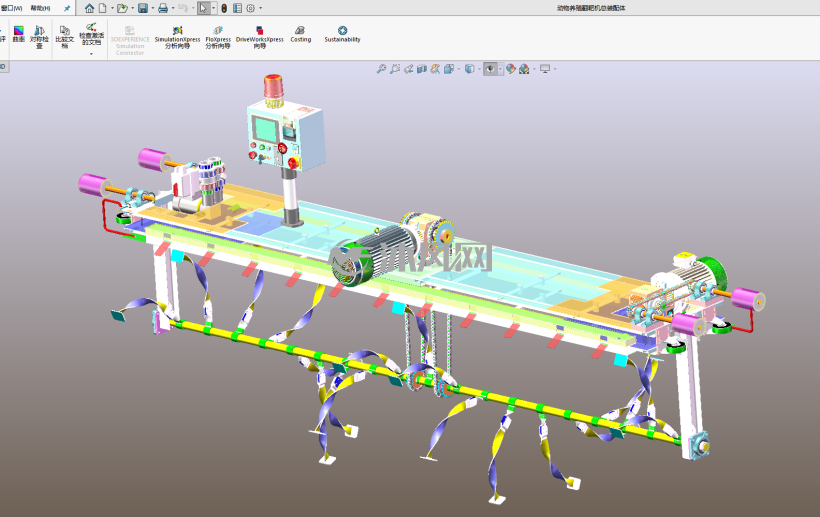Expand the View Orientation dropdown arrow
Viewport: 820px width, 517px height.
click(459, 69)
